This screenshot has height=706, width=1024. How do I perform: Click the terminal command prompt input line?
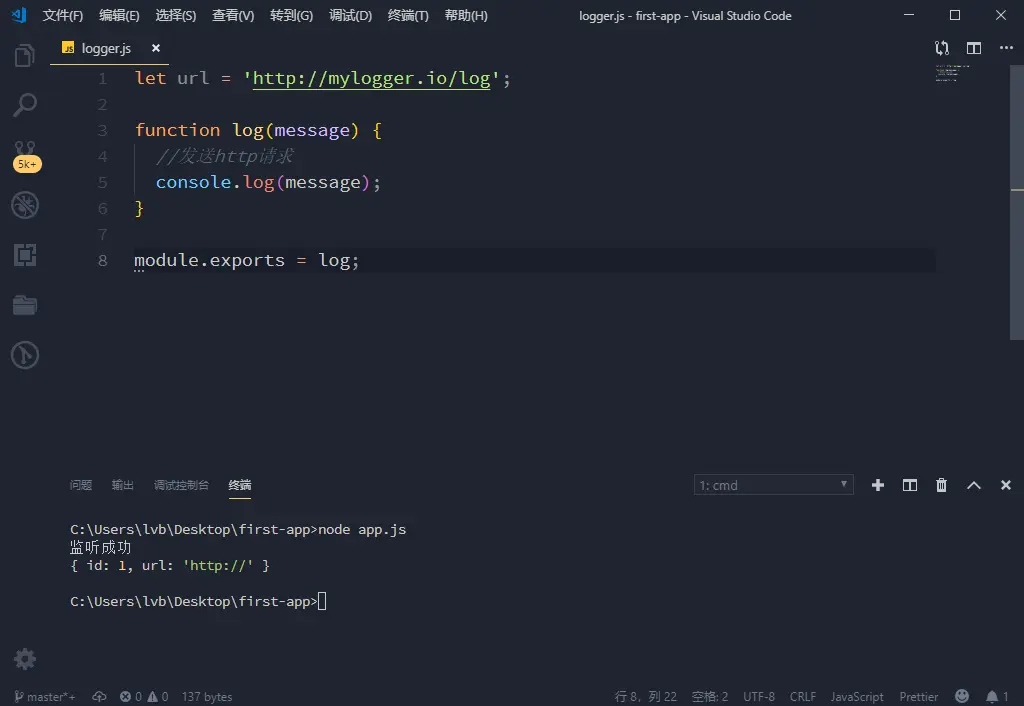click(x=198, y=602)
